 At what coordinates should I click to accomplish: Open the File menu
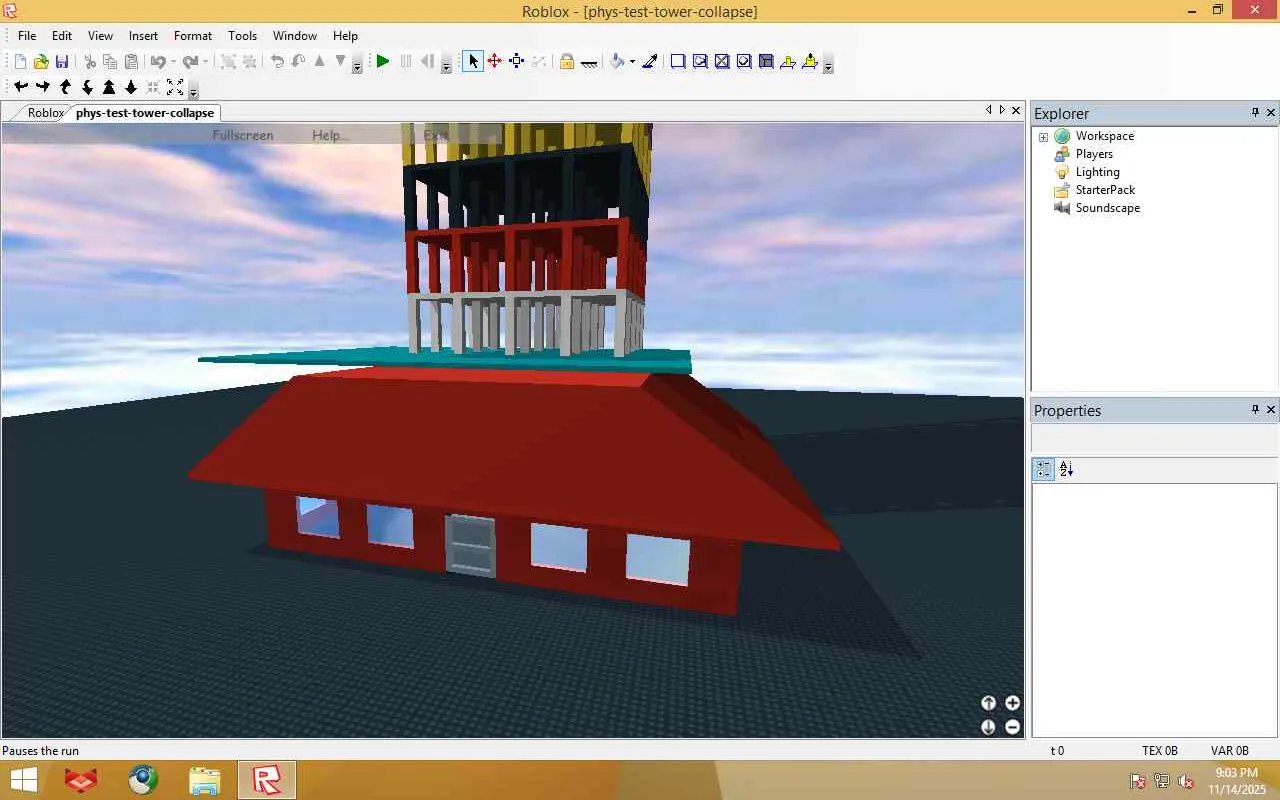(27, 36)
